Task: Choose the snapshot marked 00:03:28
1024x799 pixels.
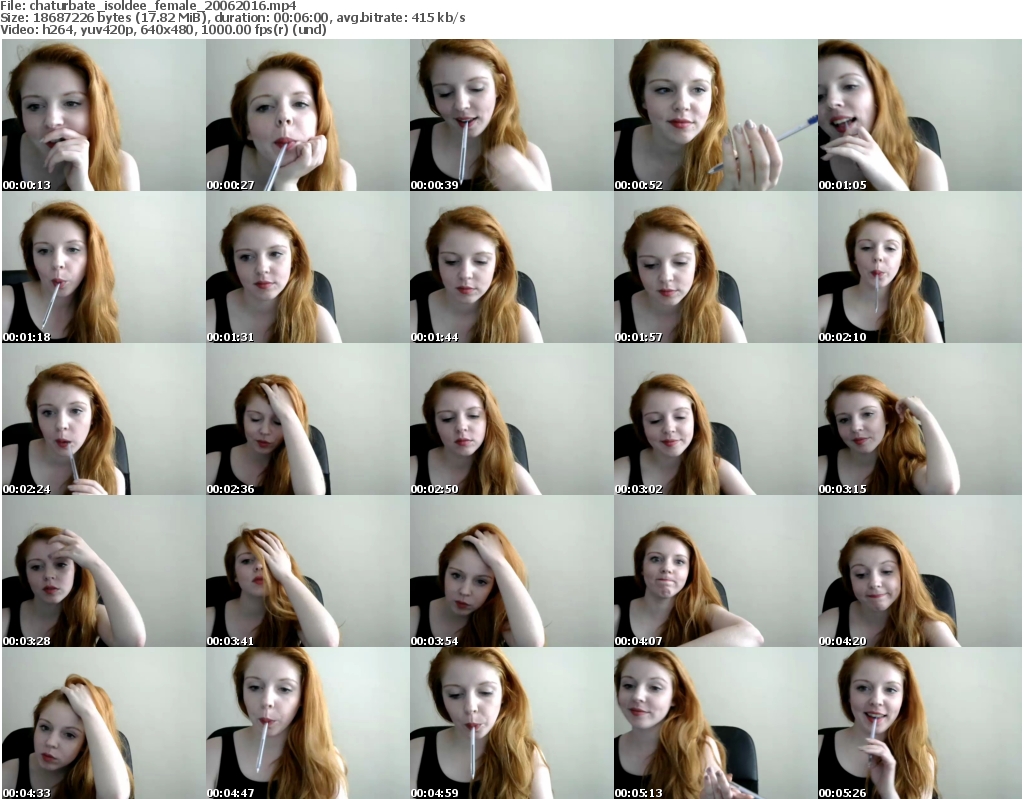Action: 103,572
